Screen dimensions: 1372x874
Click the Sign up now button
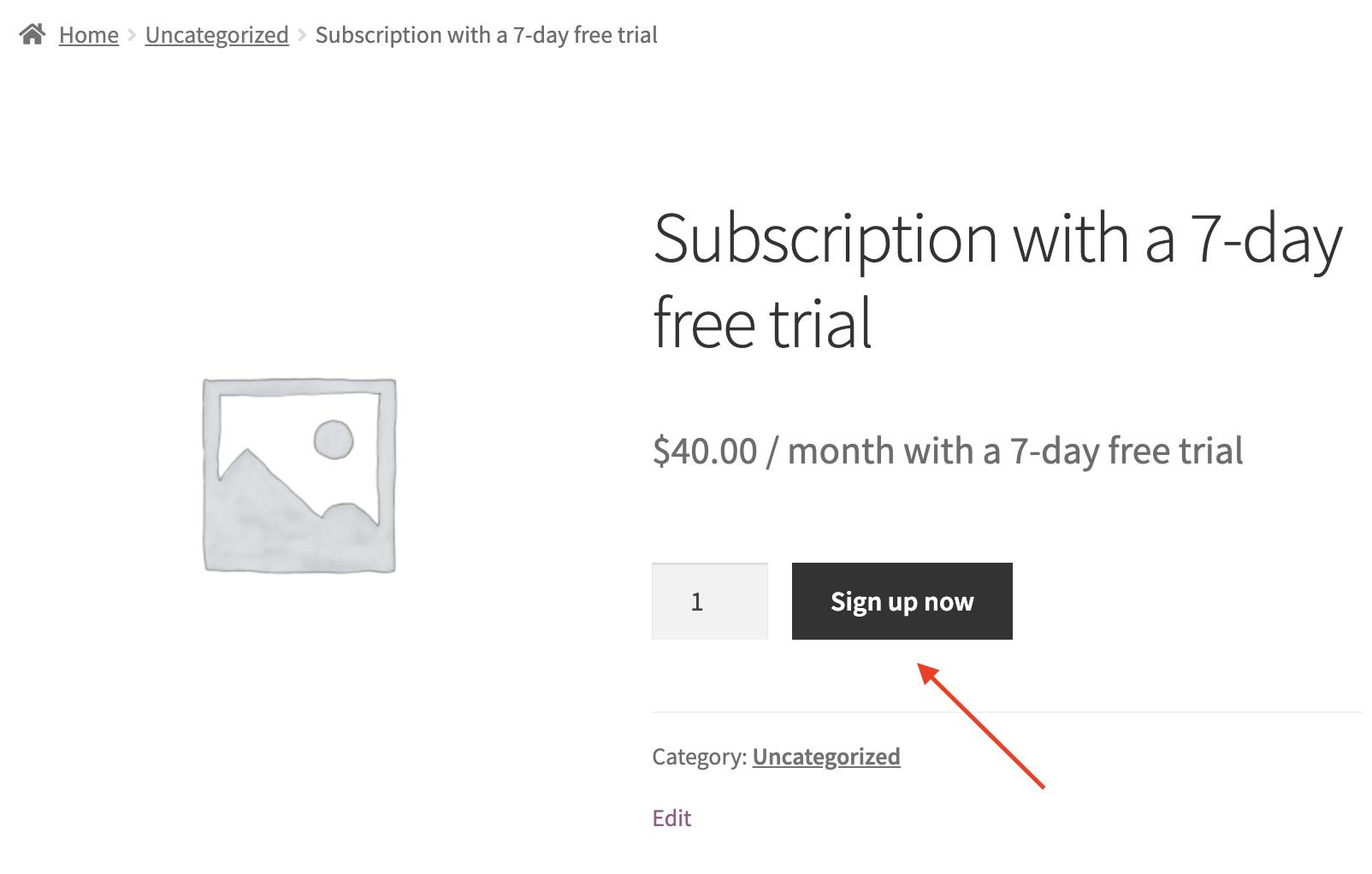click(902, 601)
